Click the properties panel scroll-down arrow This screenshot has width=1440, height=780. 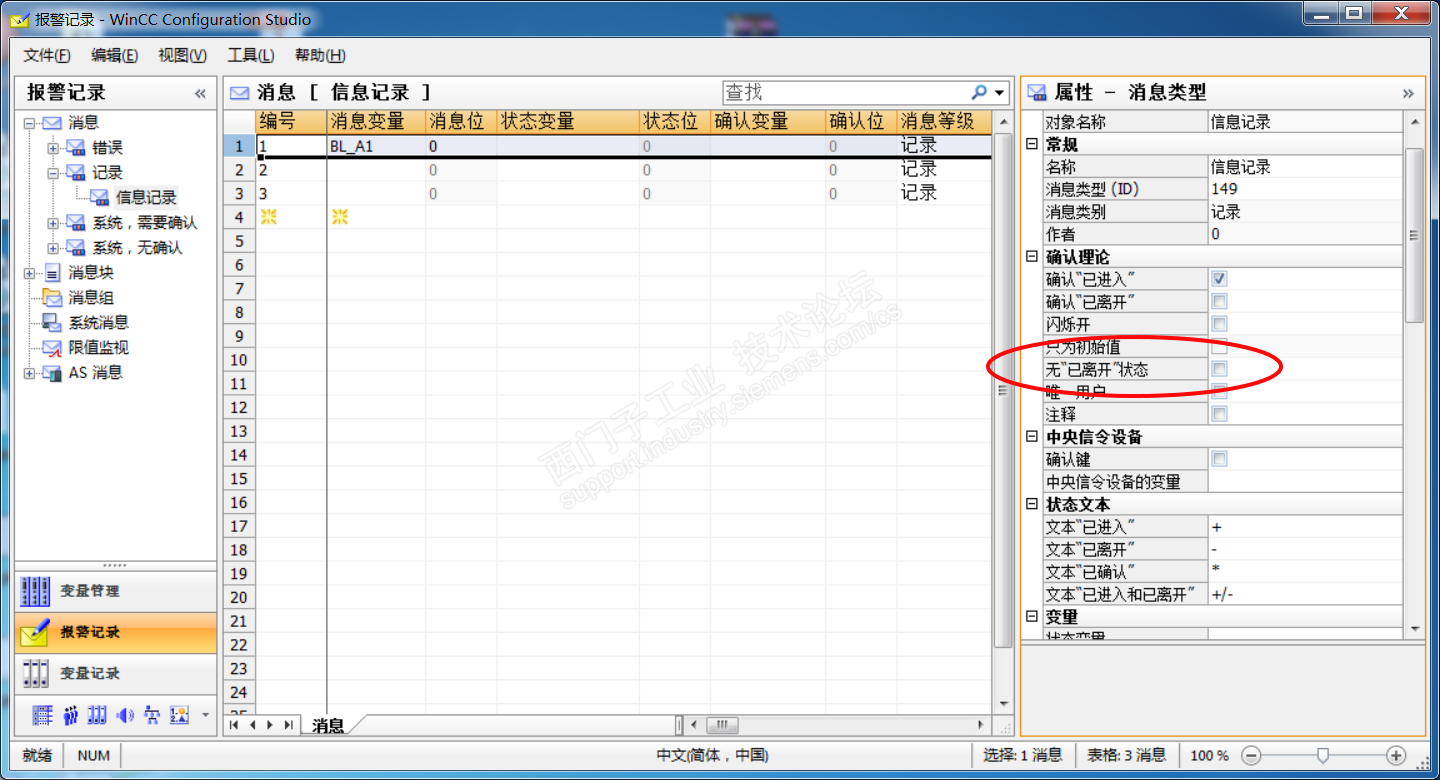(1414, 628)
